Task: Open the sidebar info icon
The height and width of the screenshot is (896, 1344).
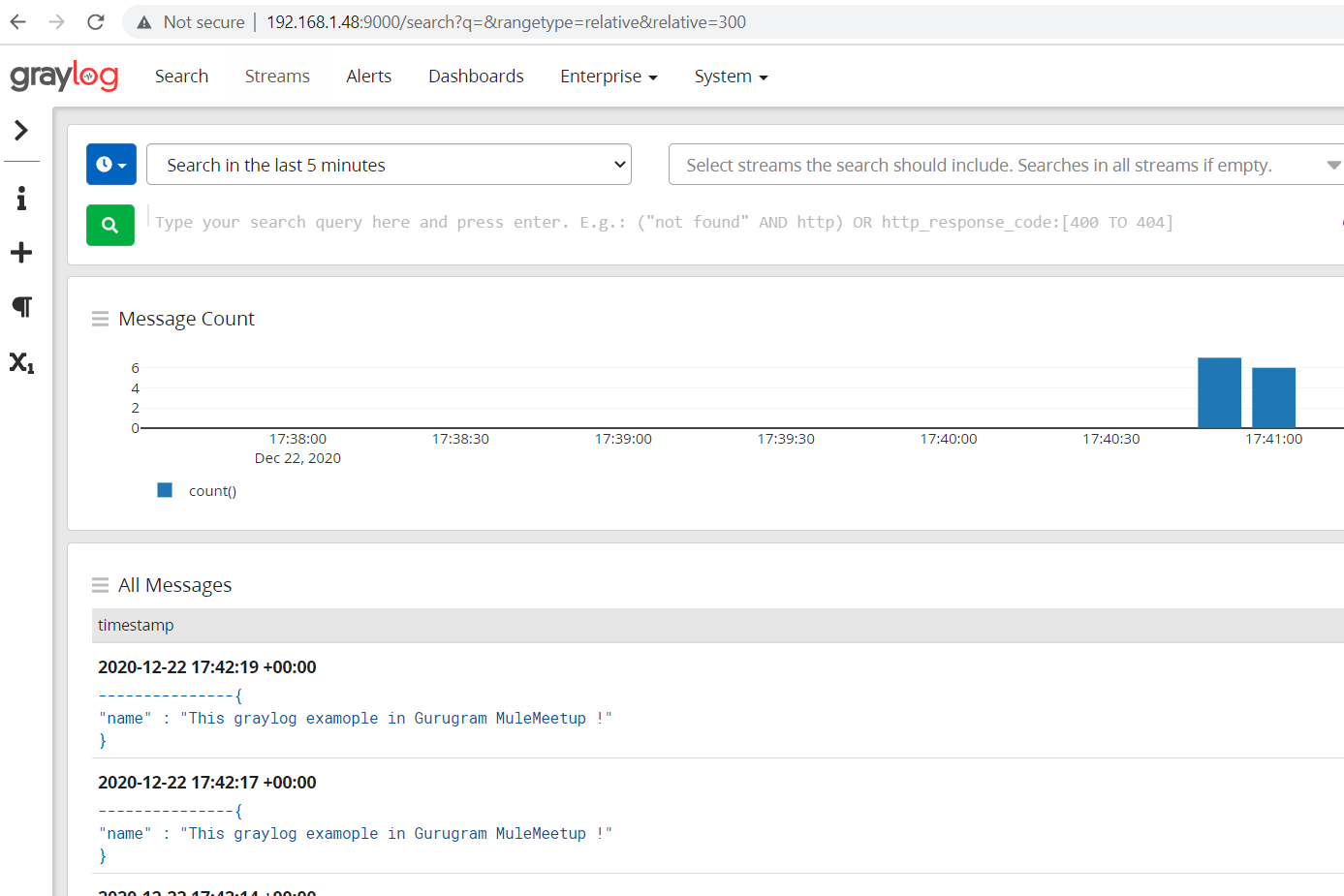Action: tap(21, 199)
